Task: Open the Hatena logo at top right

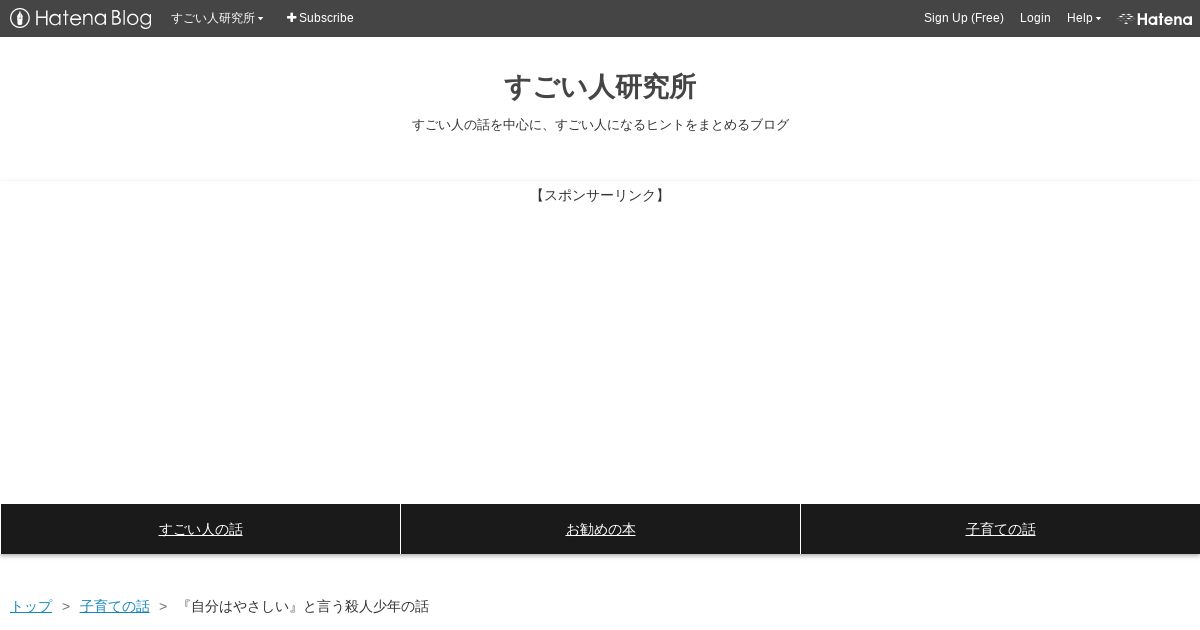Action: (1155, 19)
